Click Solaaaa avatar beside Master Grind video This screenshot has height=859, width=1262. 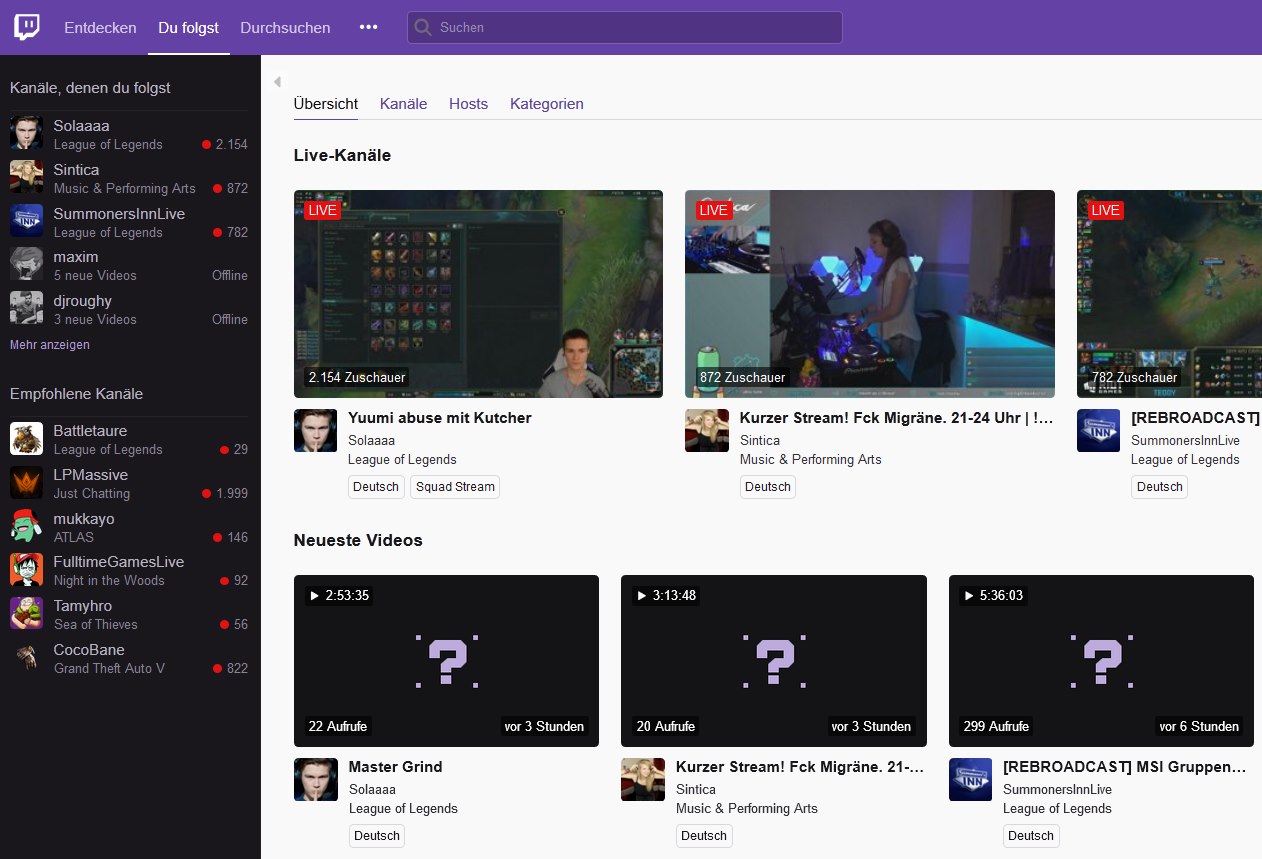coord(315,779)
